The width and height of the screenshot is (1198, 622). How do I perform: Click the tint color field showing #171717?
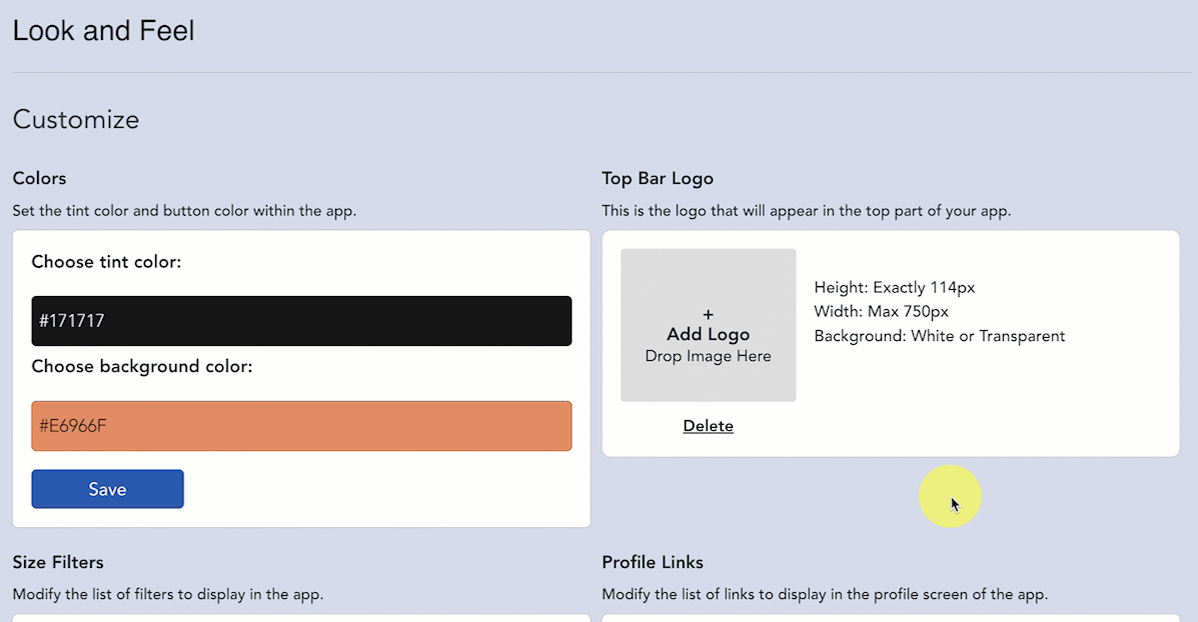point(301,321)
